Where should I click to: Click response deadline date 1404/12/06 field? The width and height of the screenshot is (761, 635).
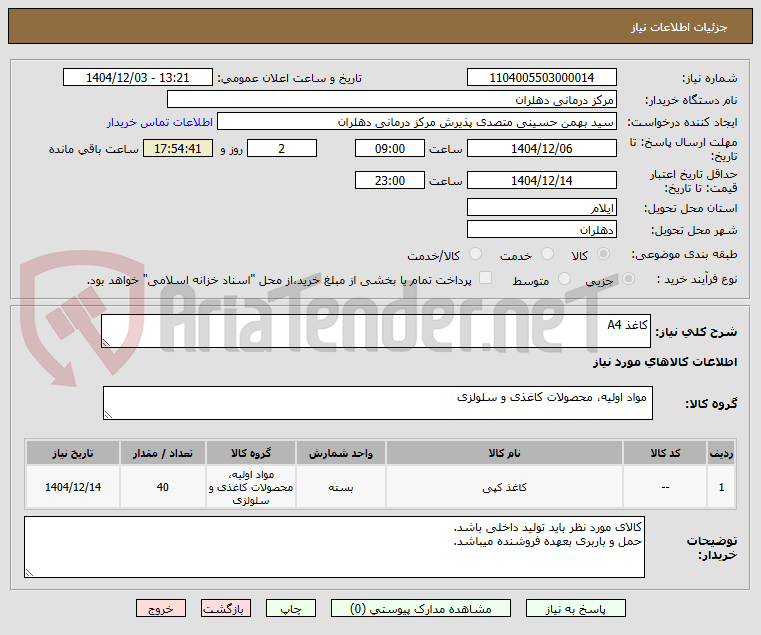coord(542,148)
